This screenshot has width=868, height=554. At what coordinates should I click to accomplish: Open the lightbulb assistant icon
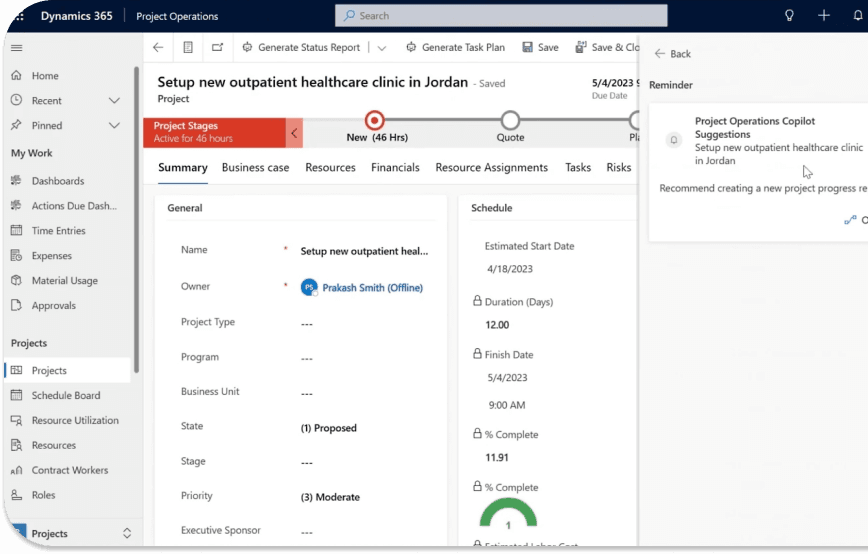pyautogui.click(x=789, y=15)
